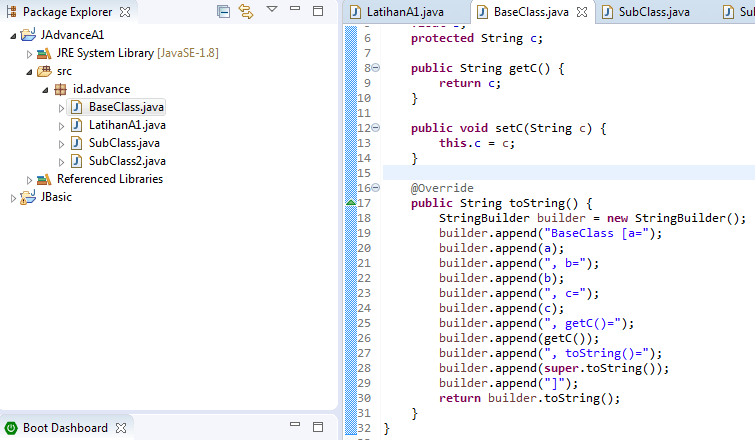Collapse the id.advance package node
Image resolution: width=755 pixels, height=440 pixels.
(x=45, y=90)
